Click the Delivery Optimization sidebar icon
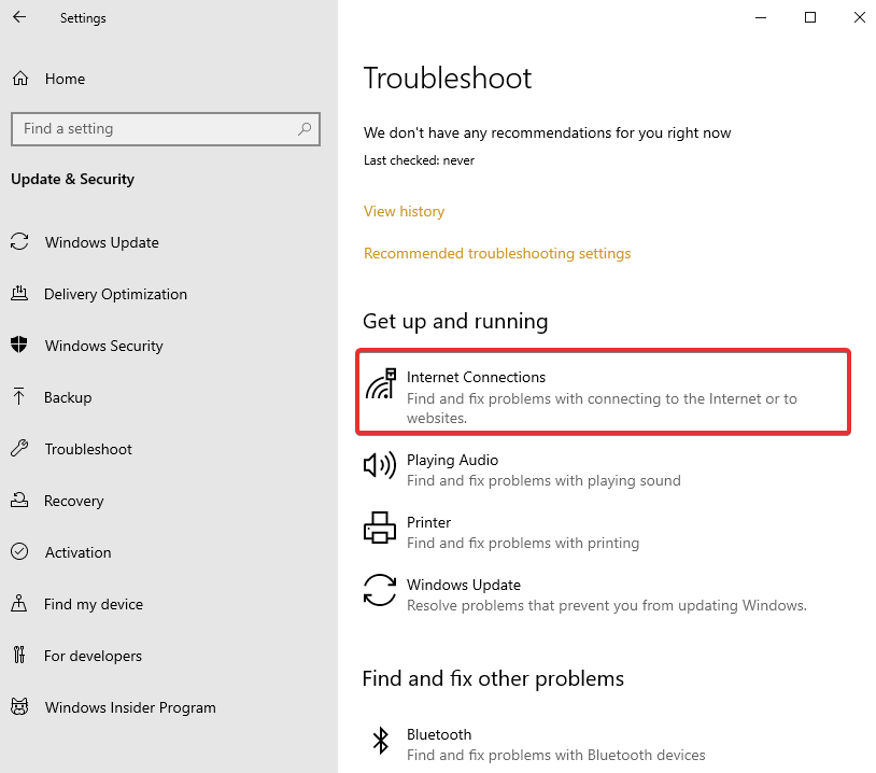Viewport: 876px width, 773px height. point(21,294)
